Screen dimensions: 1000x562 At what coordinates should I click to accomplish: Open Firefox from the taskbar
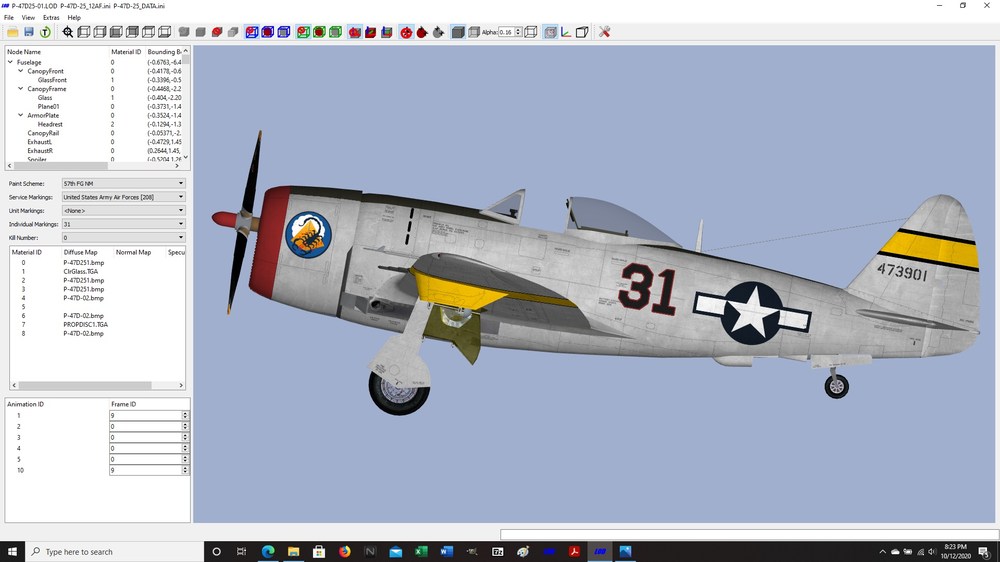[344, 551]
